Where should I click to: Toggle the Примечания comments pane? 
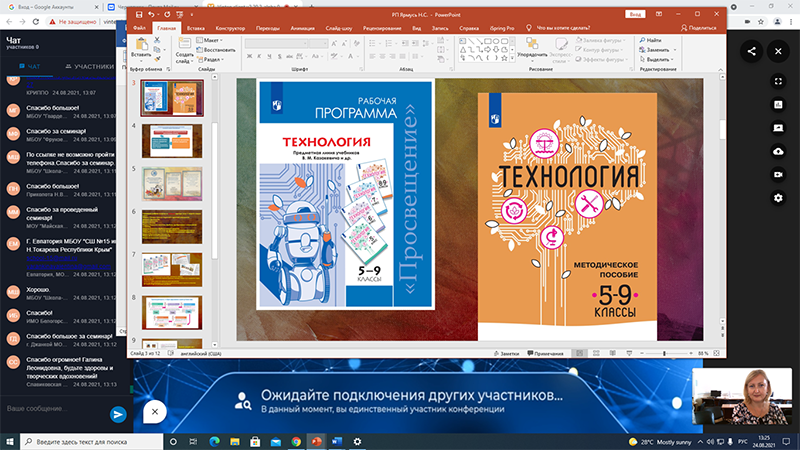(x=545, y=353)
